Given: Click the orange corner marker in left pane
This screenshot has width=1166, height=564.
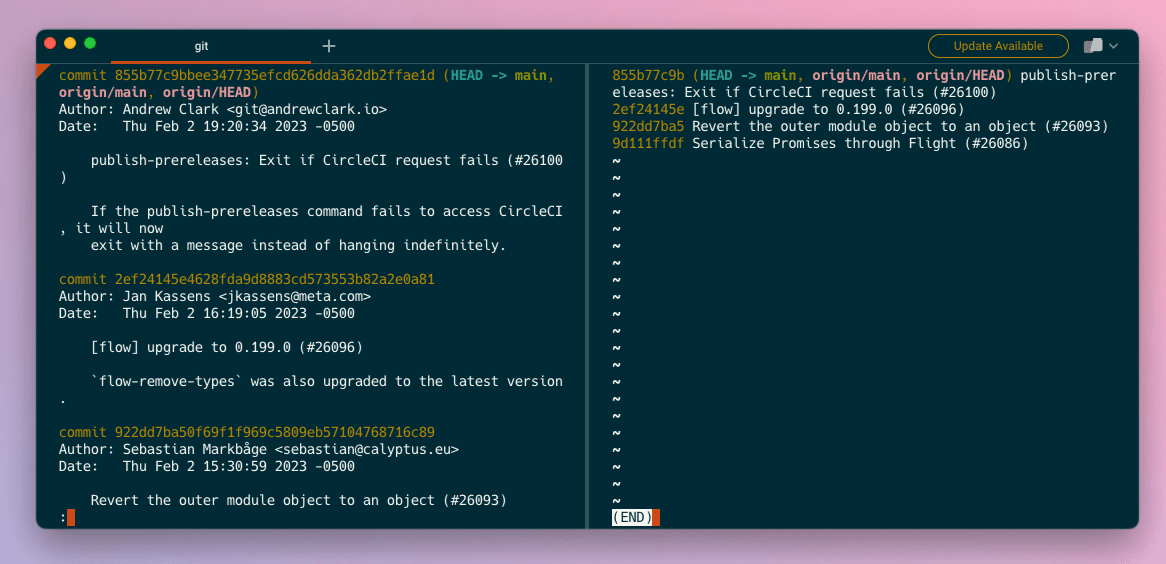Looking at the screenshot, I should [41, 69].
